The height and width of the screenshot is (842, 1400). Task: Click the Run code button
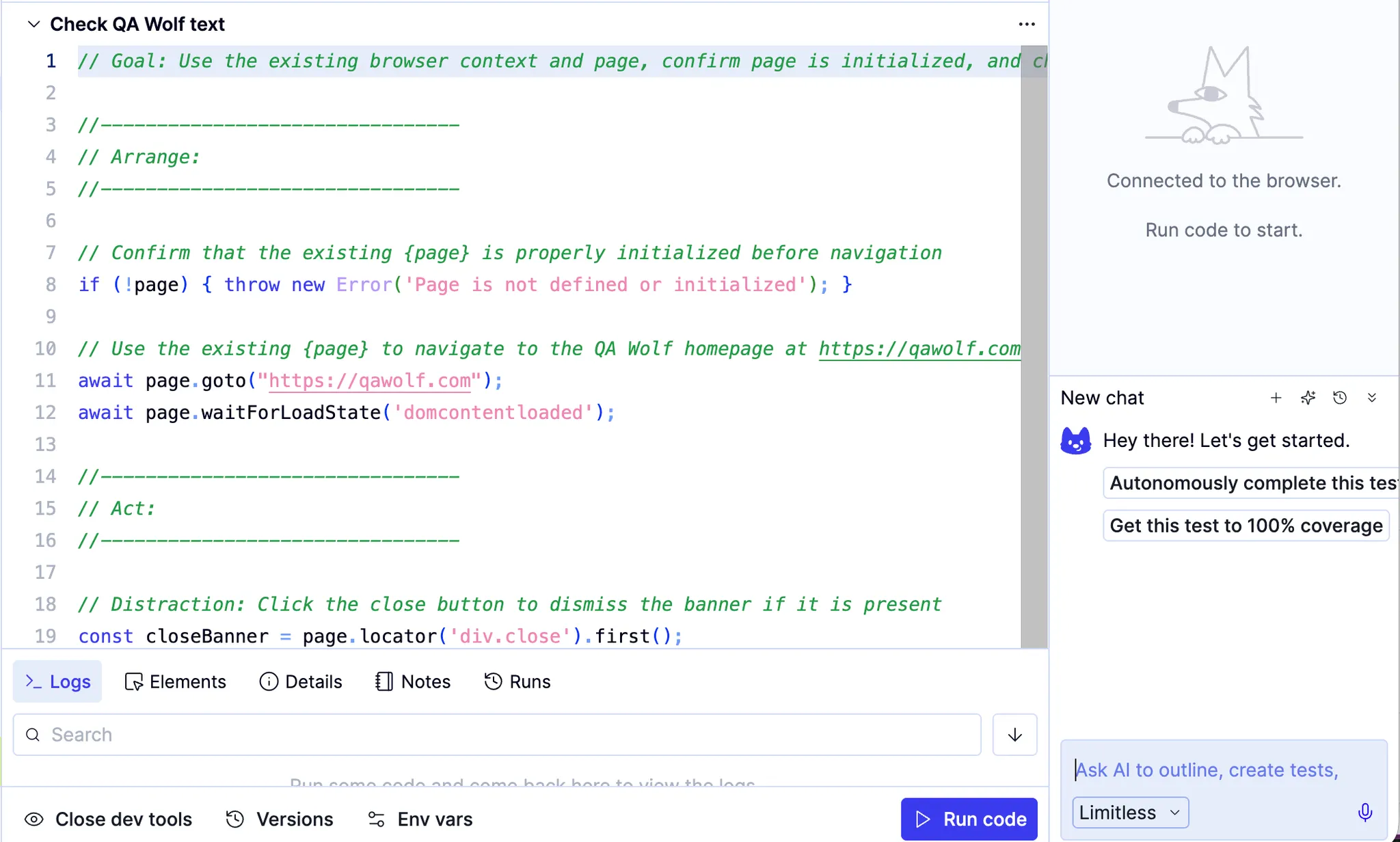[969, 819]
